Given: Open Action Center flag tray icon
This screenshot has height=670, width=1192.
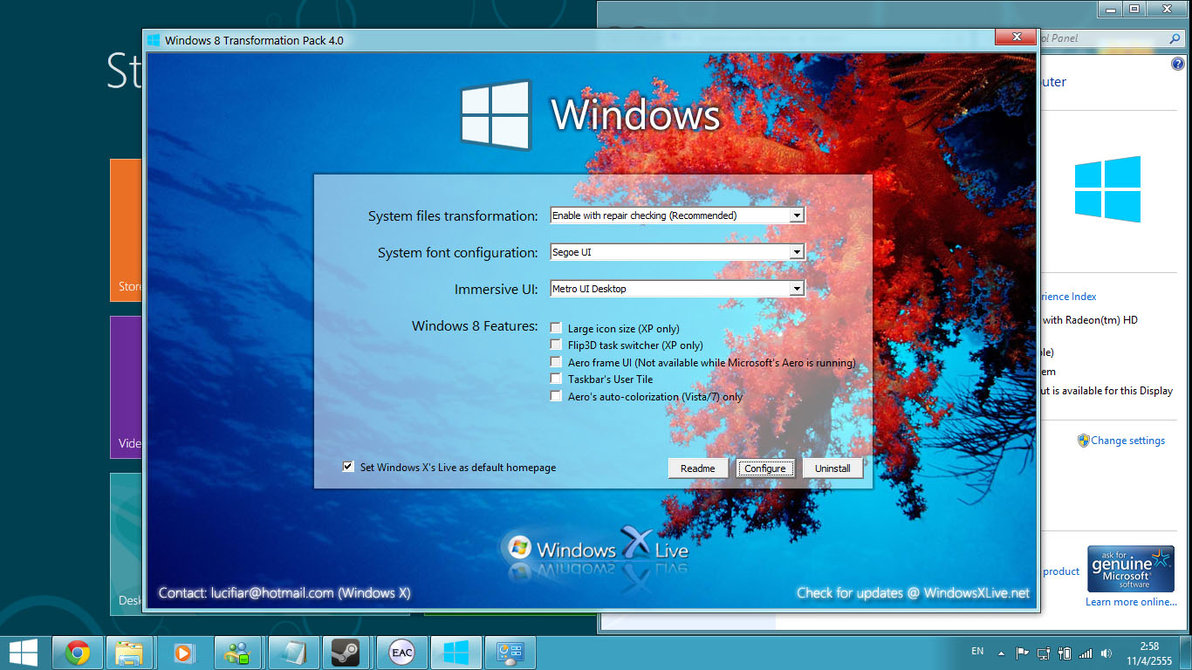Looking at the screenshot, I should (x=1022, y=653).
